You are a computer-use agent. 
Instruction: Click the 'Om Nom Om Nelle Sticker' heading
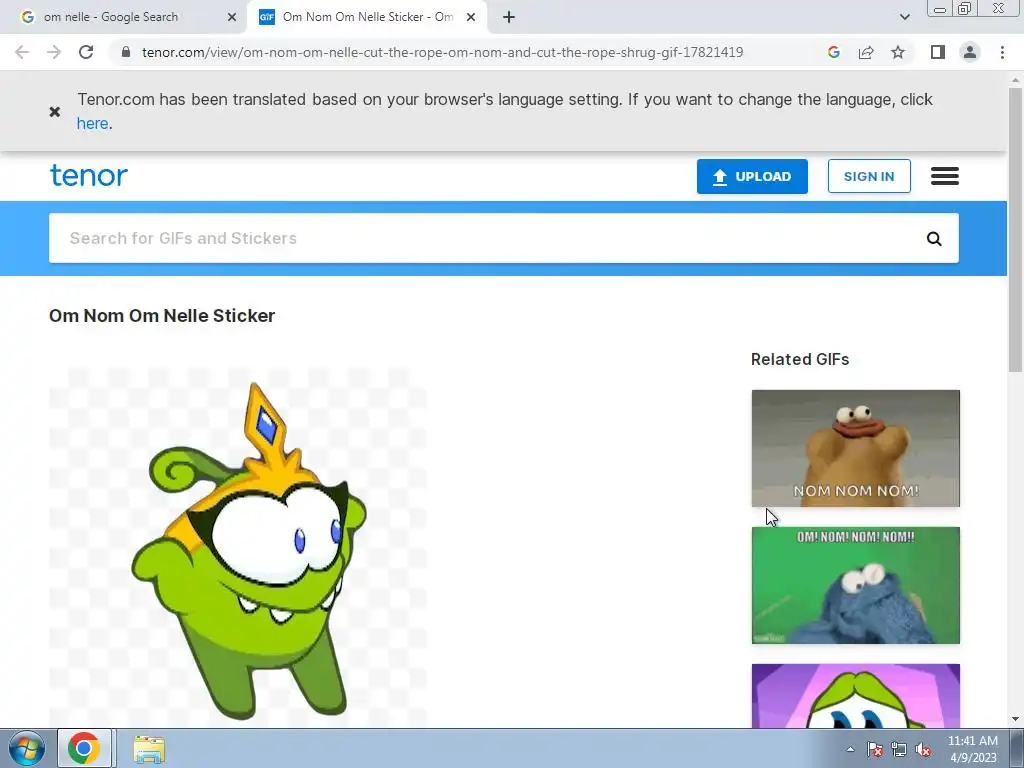[162, 315]
